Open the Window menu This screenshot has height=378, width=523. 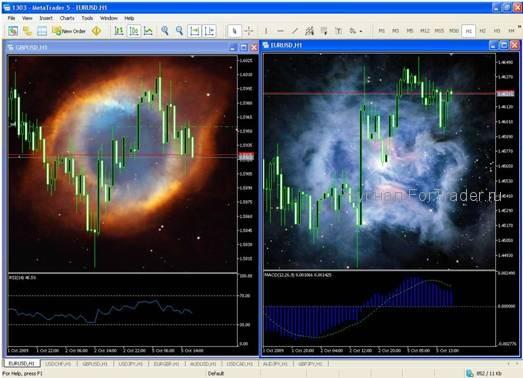(x=109, y=18)
